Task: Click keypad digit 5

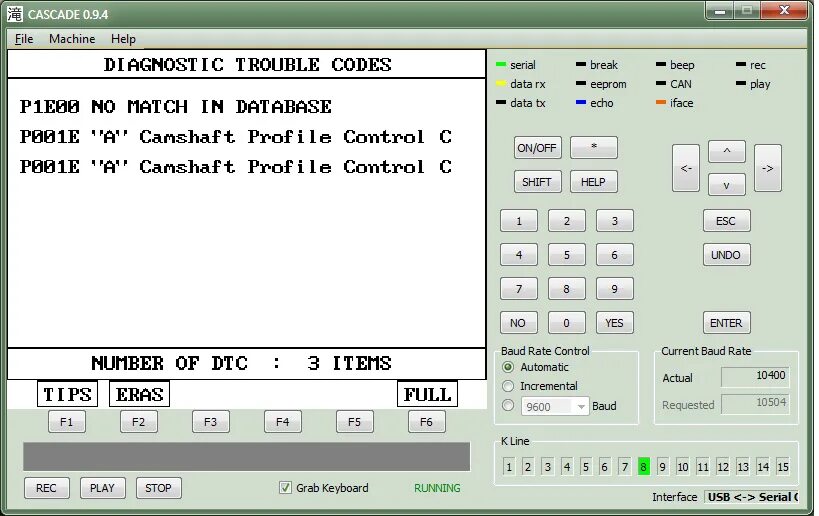Action: (x=567, y=255)
